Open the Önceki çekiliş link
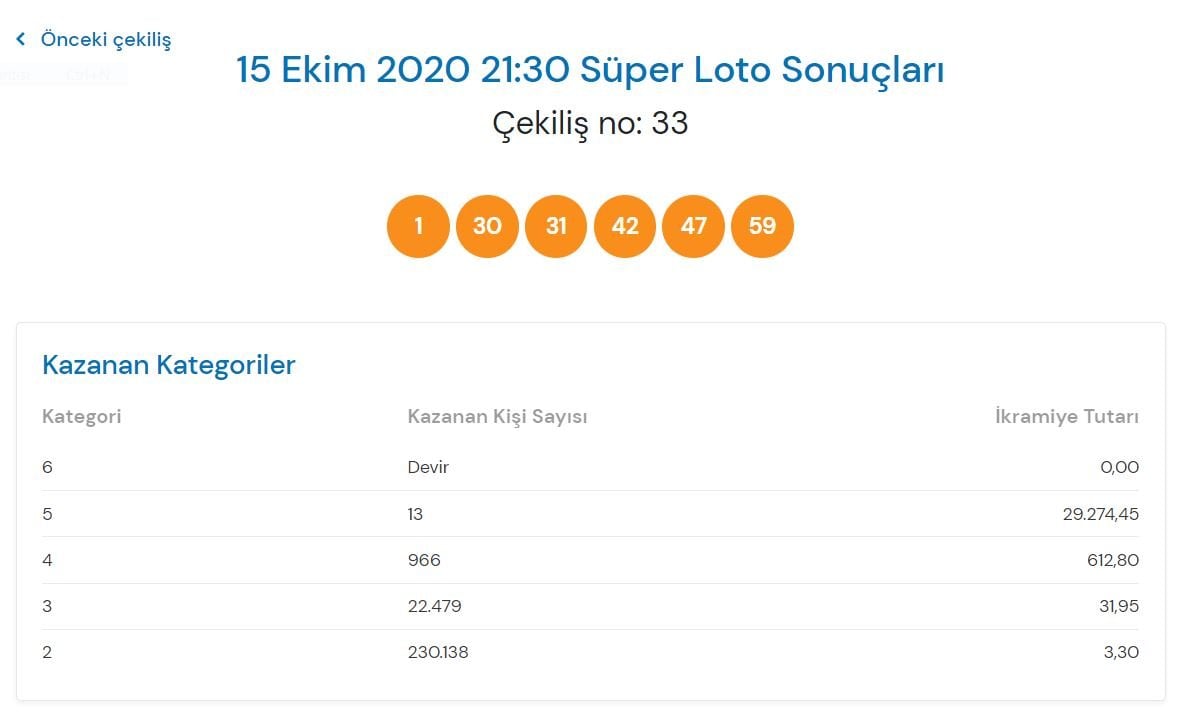This screenshot has height=715, width=1179. pyautogui.click(x=105, y=40)
